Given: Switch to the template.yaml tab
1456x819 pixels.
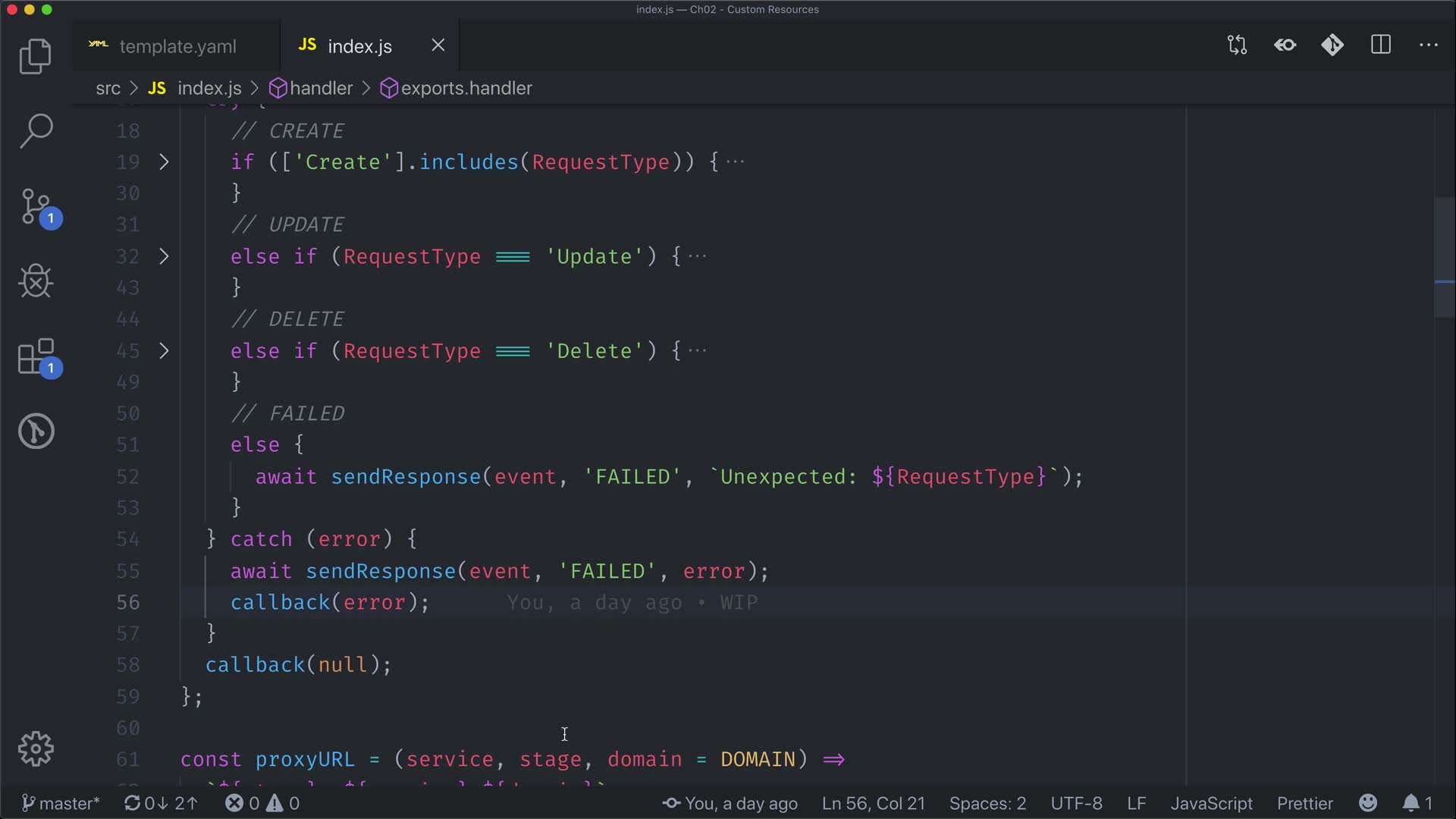Looking at the screenshot, I should pyautogui.click(x=177, y=46).
